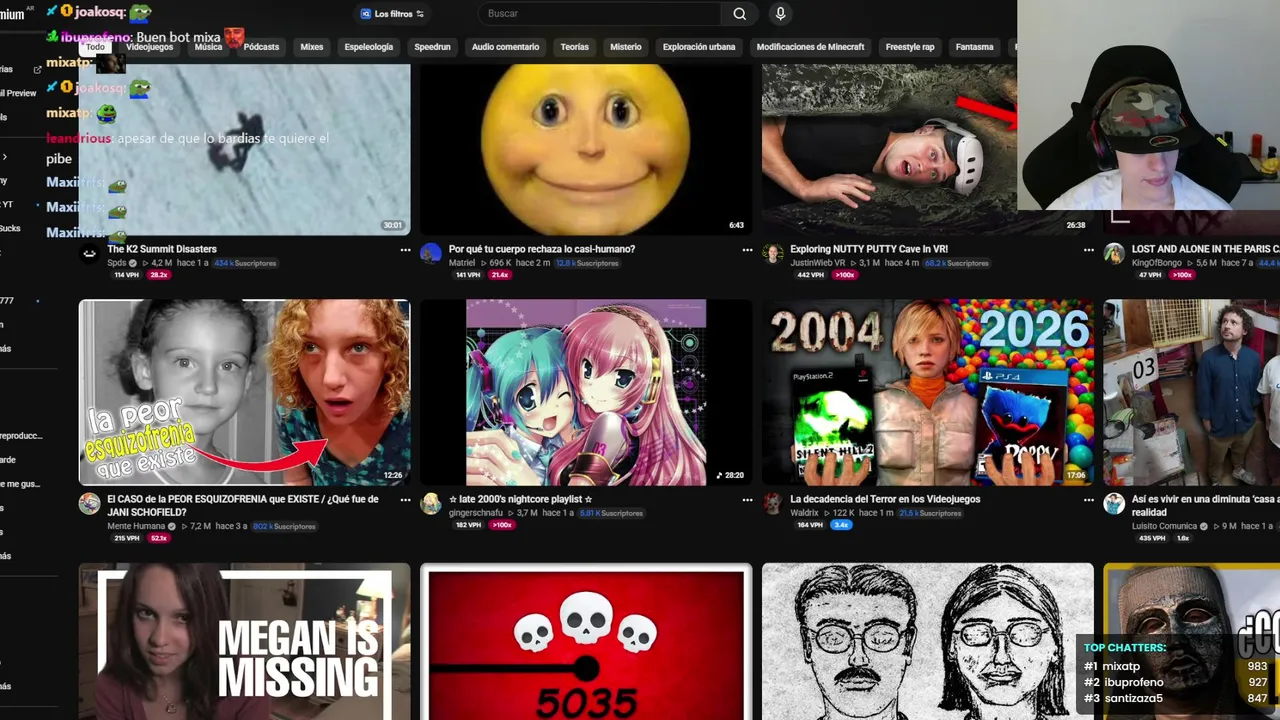
Task: Open options menu for PEOR ESQUIZOFRENIA video
Action: point(405,500)
